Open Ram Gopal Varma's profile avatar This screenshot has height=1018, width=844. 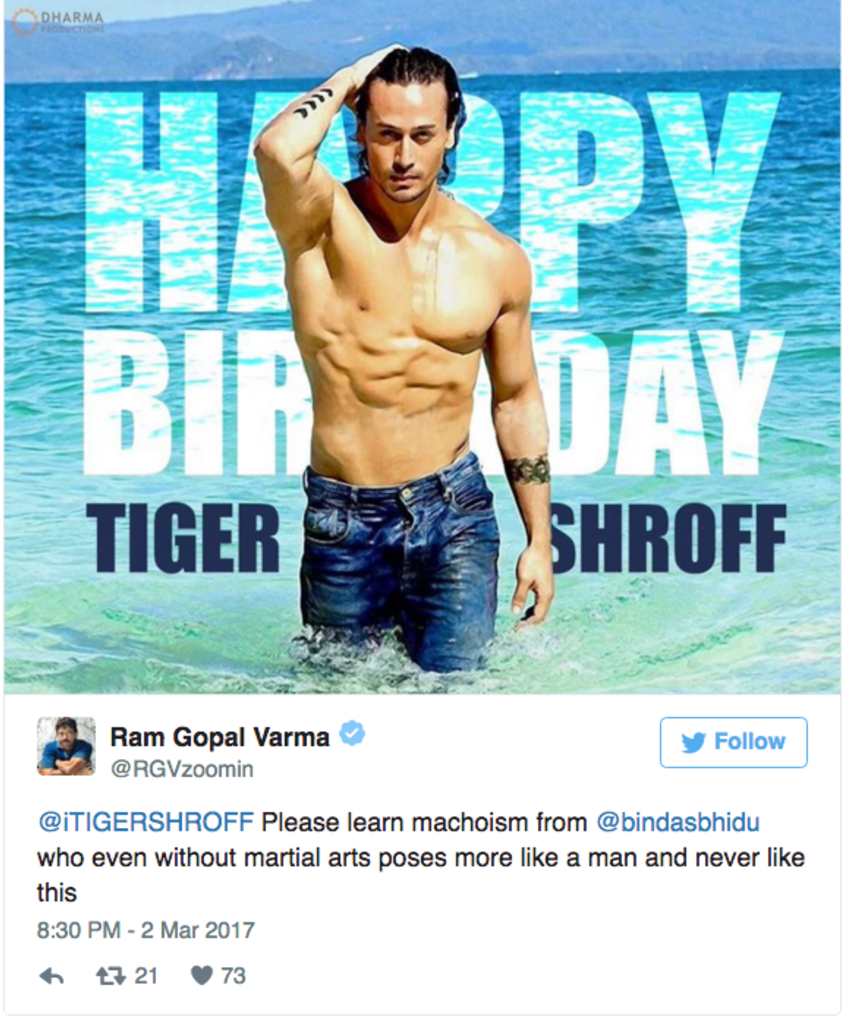tap(66, 746)
